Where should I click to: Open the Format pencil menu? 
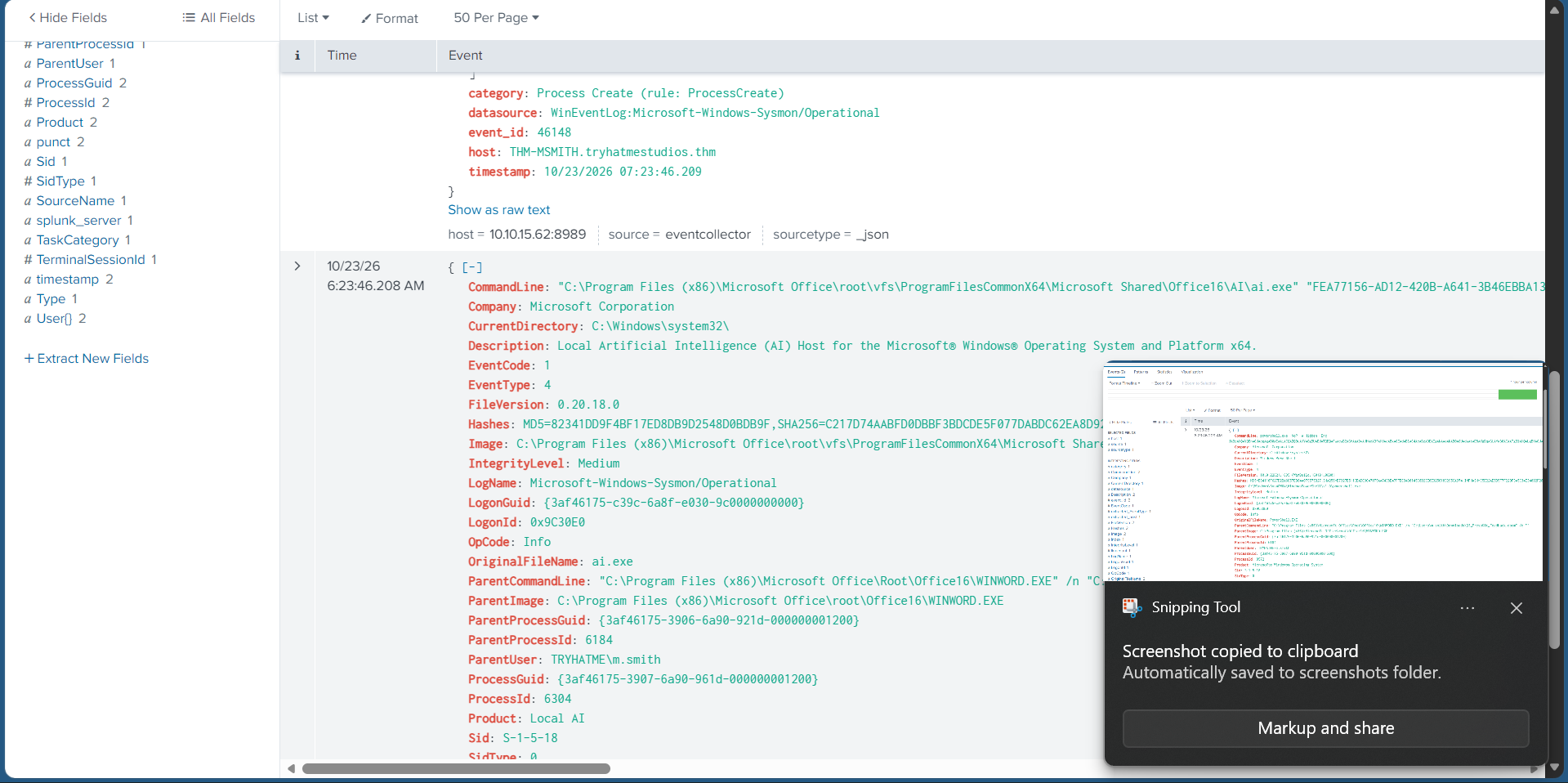coord(390,18)
